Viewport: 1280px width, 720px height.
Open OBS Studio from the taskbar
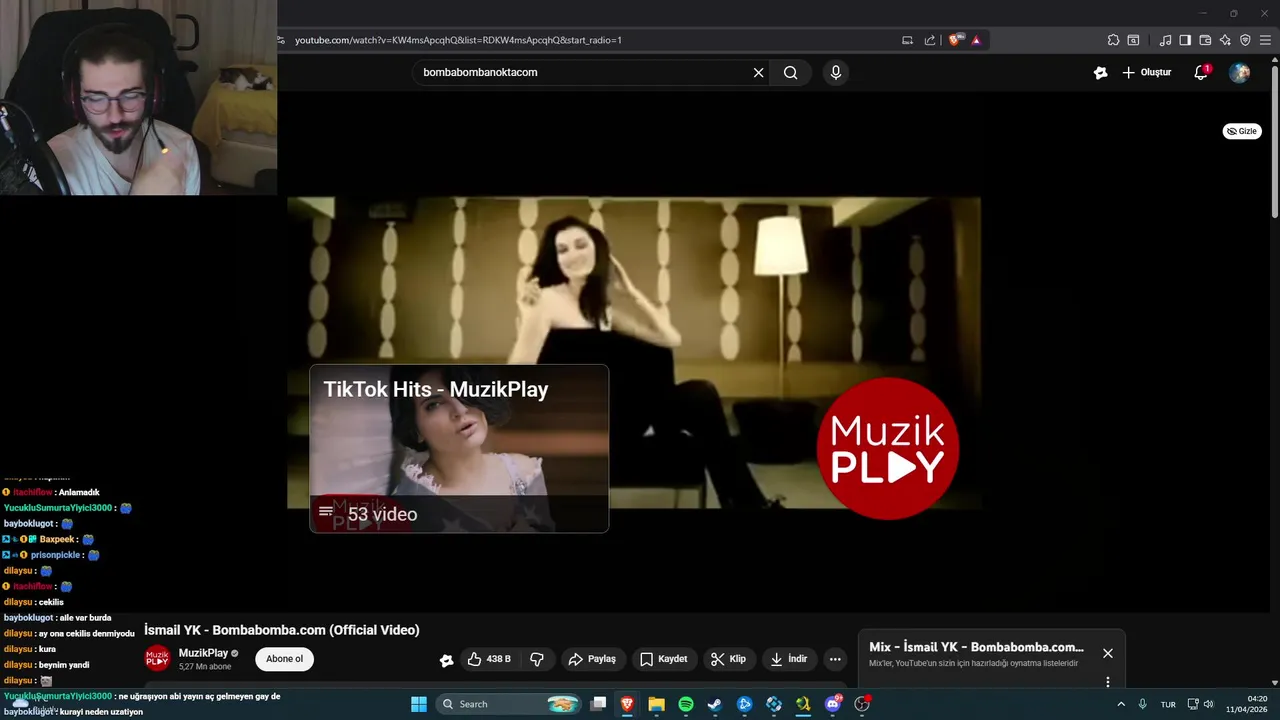pos(862,704)
